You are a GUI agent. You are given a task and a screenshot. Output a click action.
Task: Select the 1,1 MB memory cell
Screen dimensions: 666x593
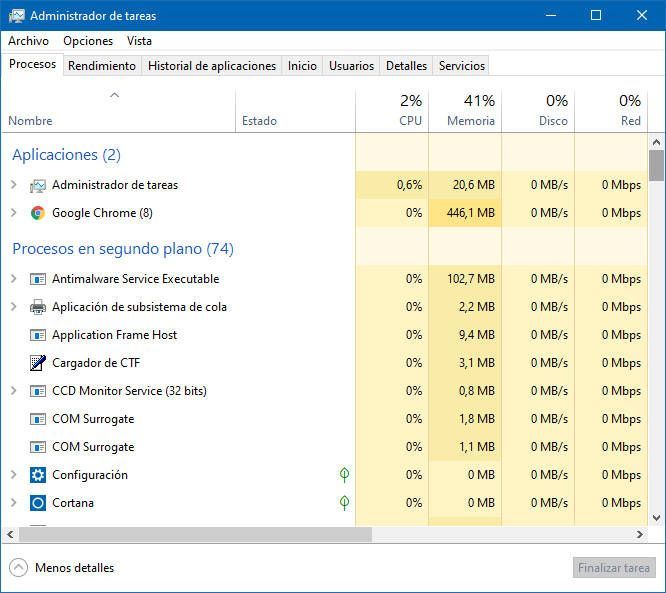[x=465, y=447]
